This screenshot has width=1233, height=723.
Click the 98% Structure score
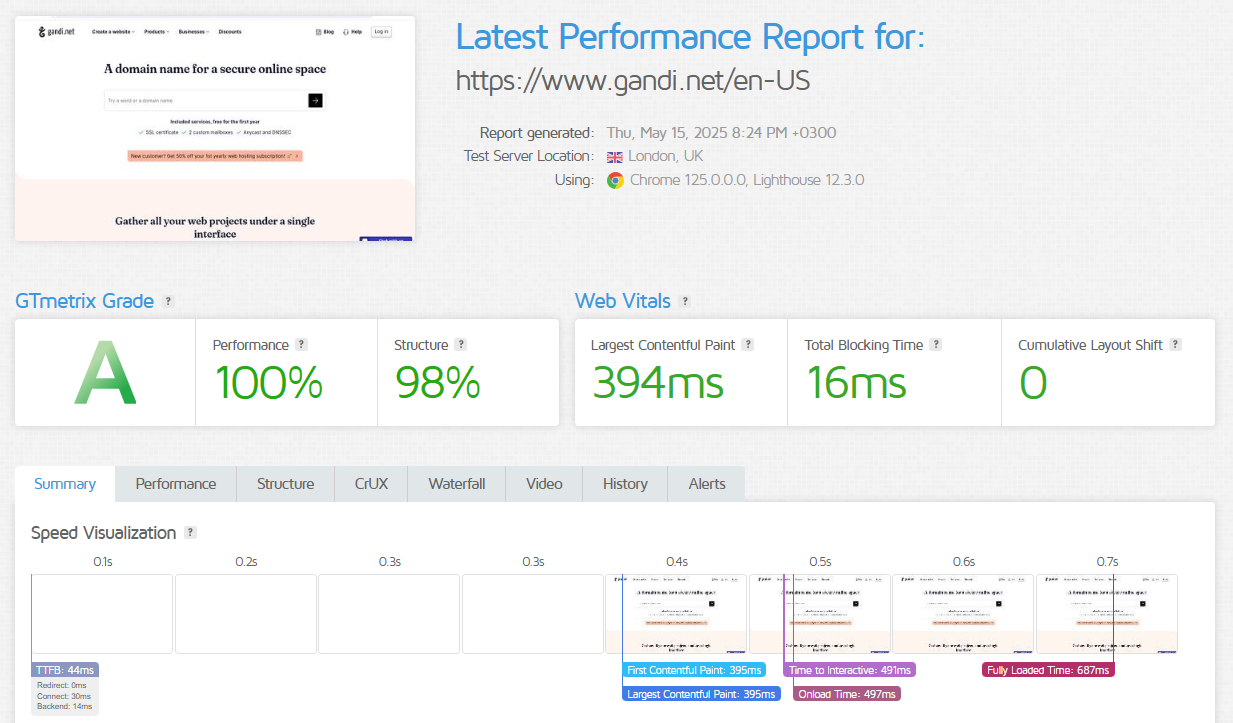437,383
